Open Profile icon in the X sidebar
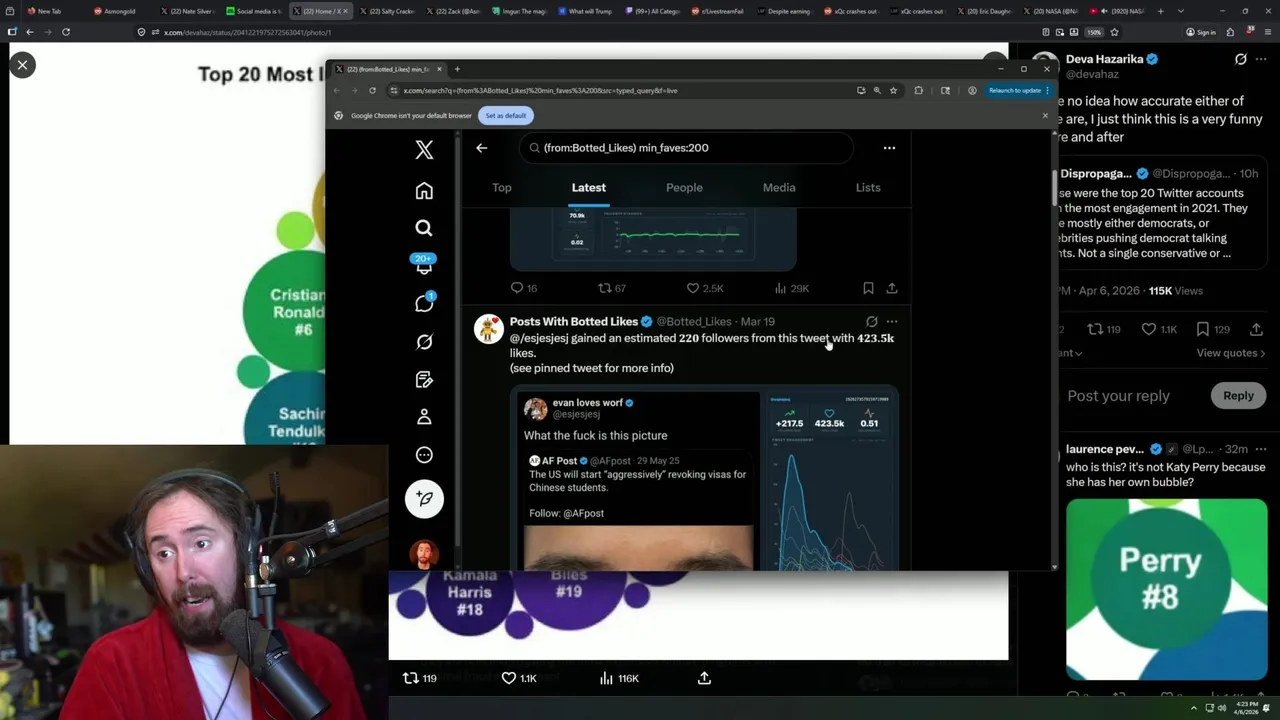The width and height of the screenshot is (1280, 720). click(x=424, y=417)
